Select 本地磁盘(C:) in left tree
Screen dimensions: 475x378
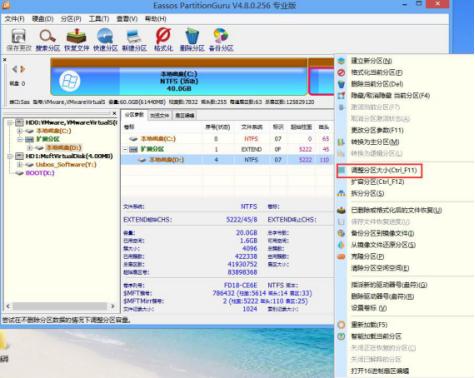pos(54,131)
